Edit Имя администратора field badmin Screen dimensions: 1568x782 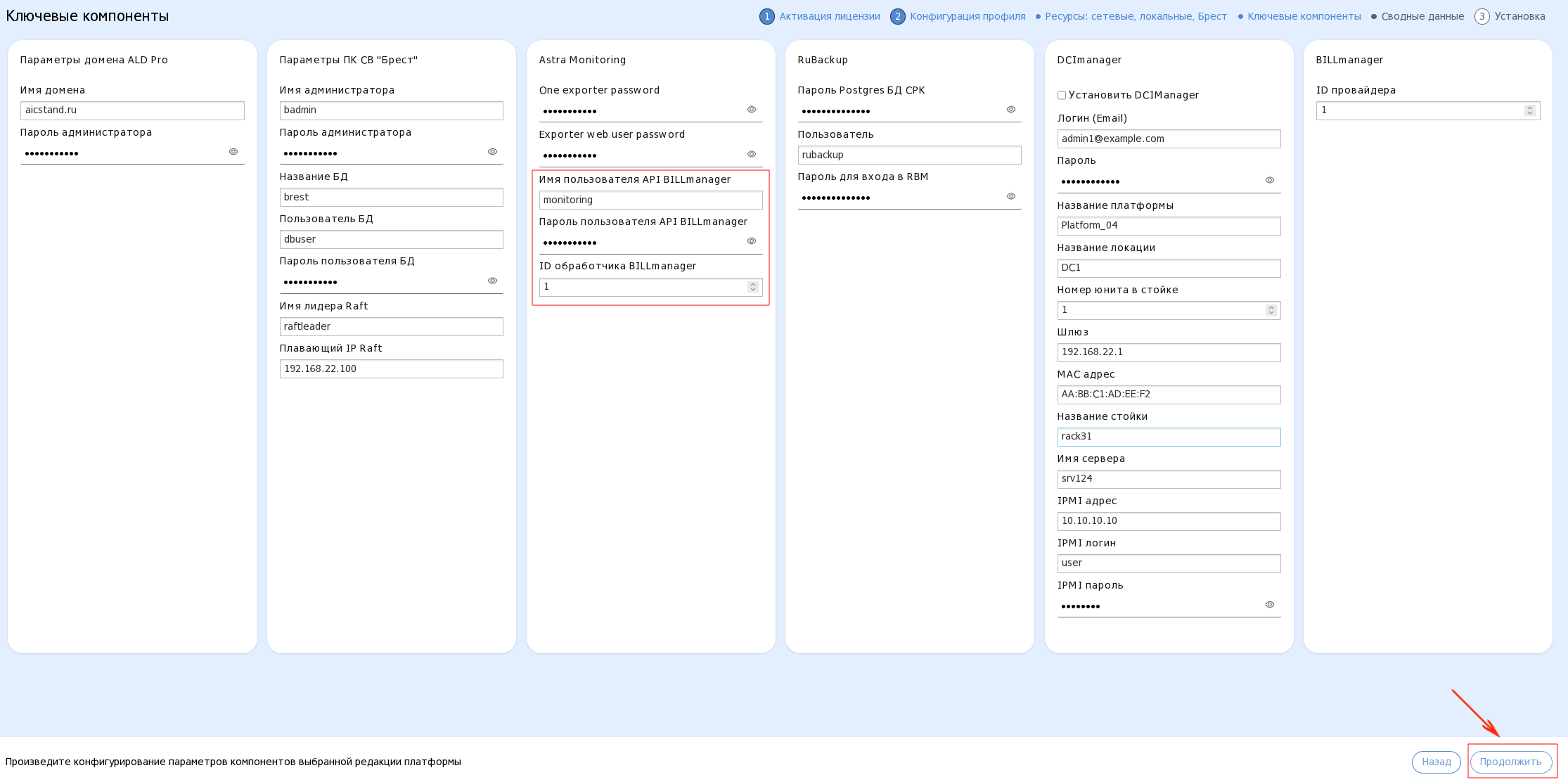click(391, 110)
